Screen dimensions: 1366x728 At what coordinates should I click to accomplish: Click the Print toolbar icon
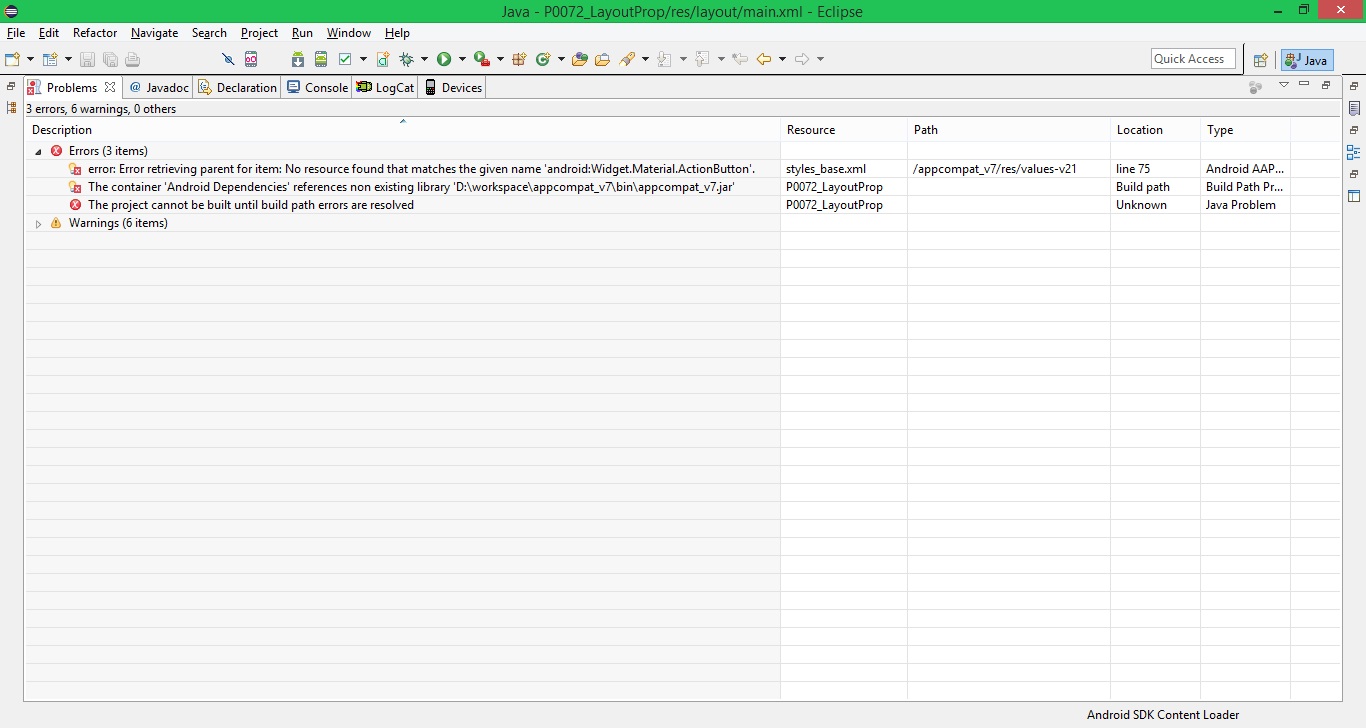[x=132, y=59]
